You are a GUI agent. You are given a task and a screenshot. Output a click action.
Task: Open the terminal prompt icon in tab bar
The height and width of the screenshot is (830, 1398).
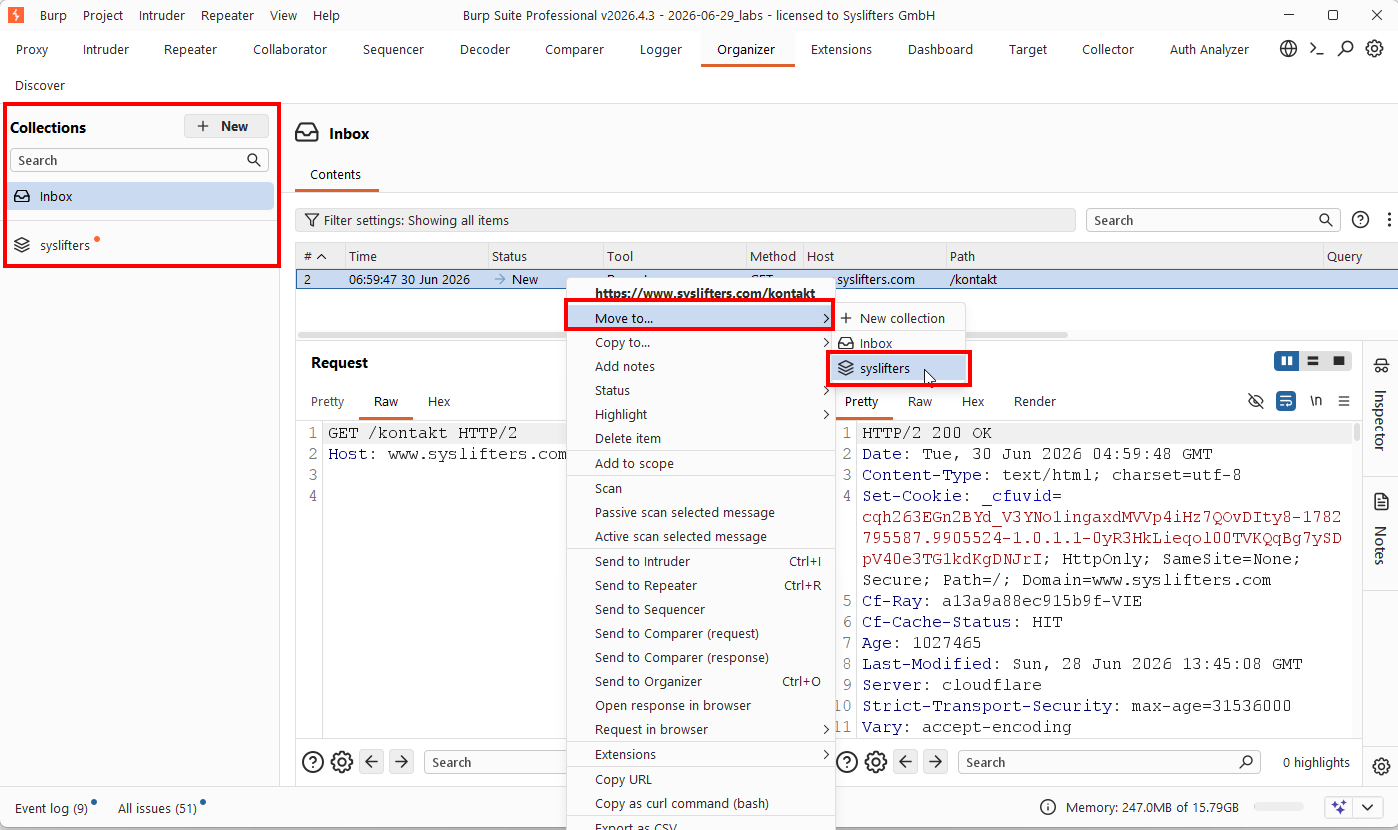(1317, 49)
